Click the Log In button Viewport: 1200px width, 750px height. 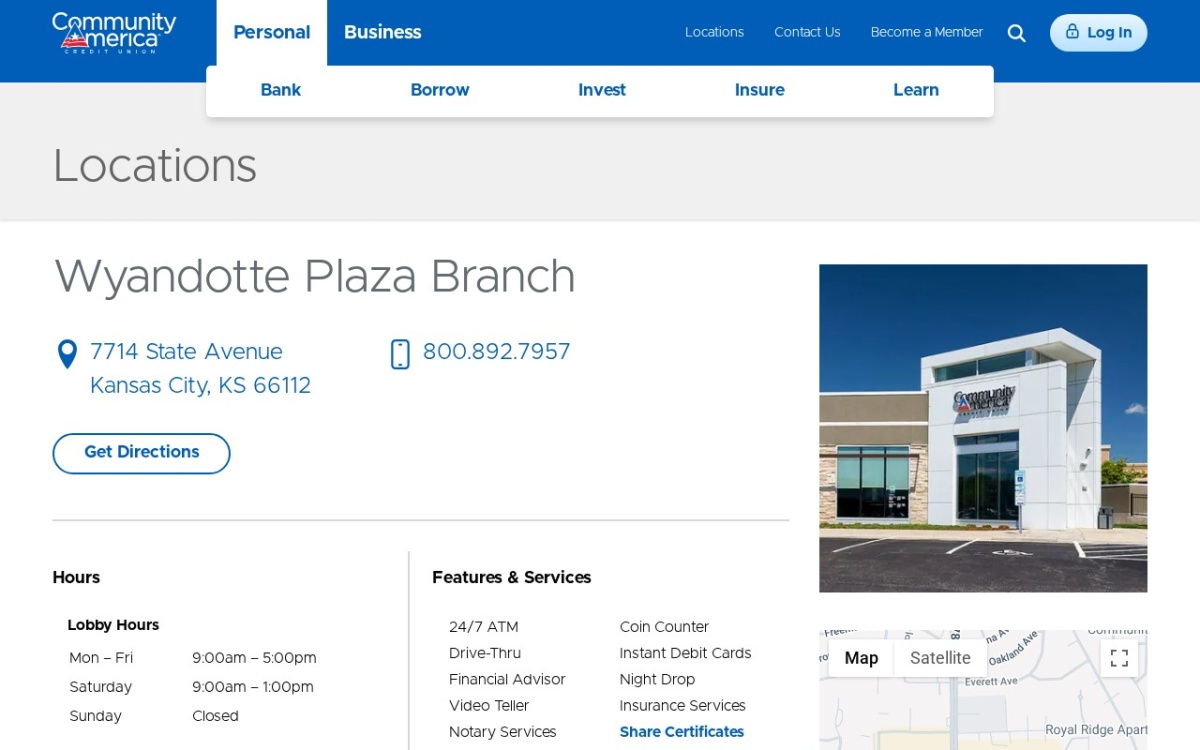click(x=1098, y=32)
